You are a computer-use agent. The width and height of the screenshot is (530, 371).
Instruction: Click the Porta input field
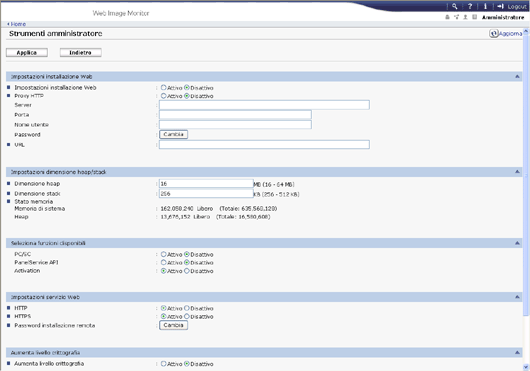point(235,115)
